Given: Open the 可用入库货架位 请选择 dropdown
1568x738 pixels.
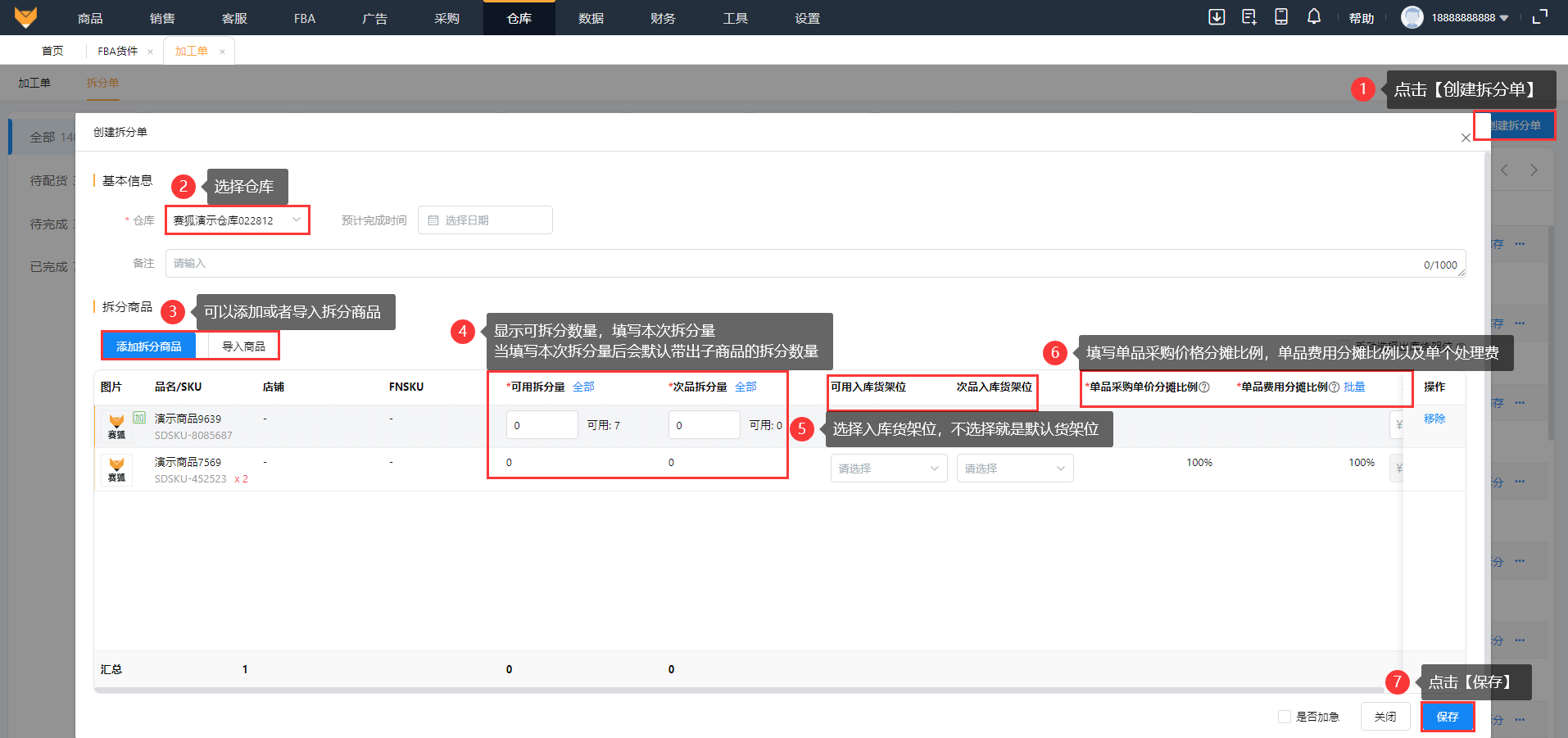Looking at the screenshot, I should point(889,469).
